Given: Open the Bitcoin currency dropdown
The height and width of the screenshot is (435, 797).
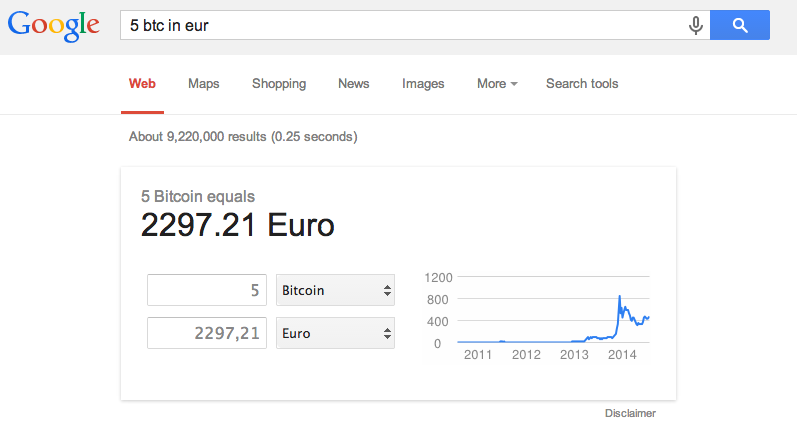Looking at the screenshot, I should click(335, 291).
